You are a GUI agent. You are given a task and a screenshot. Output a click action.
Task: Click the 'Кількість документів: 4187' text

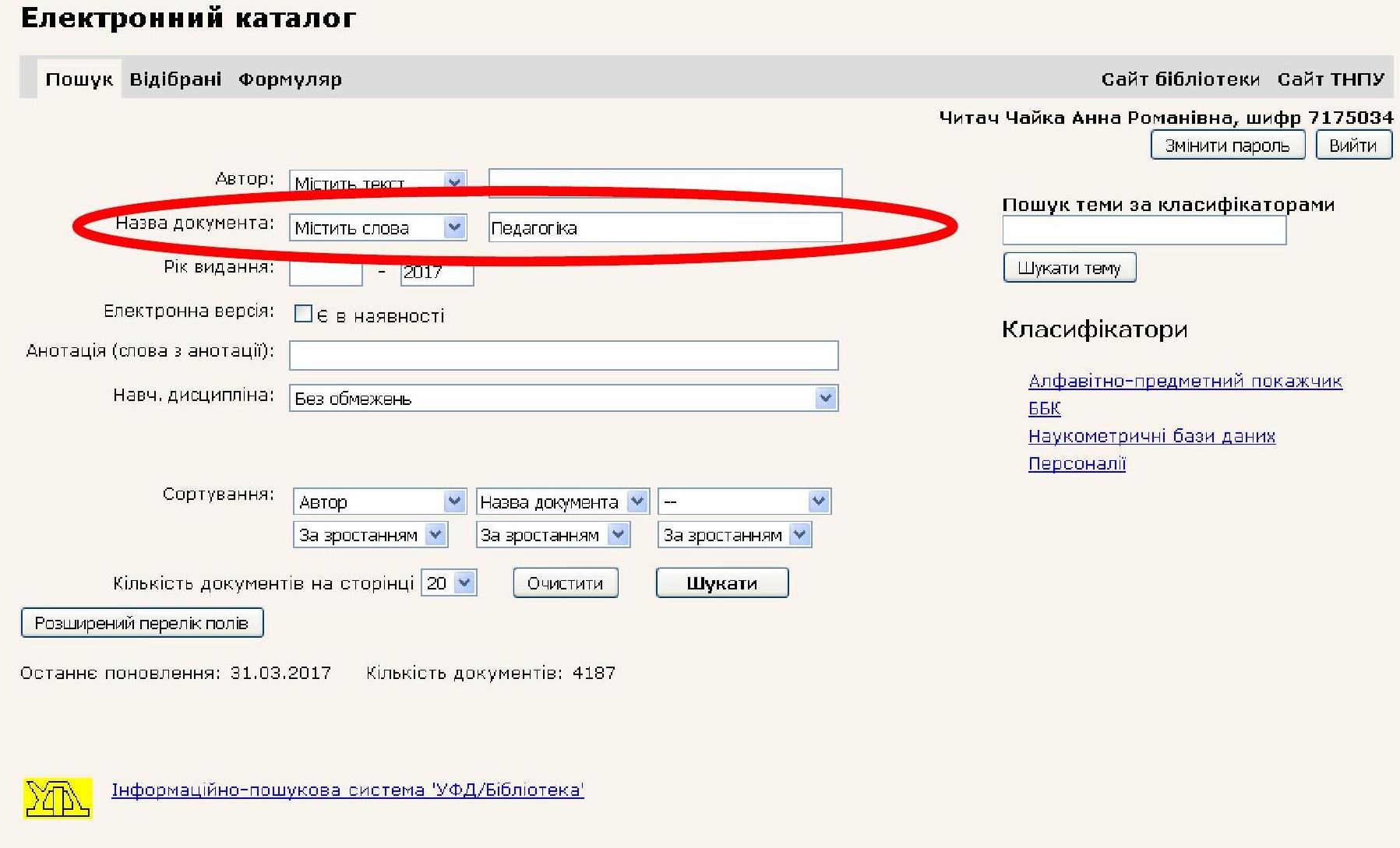(491, 673)
